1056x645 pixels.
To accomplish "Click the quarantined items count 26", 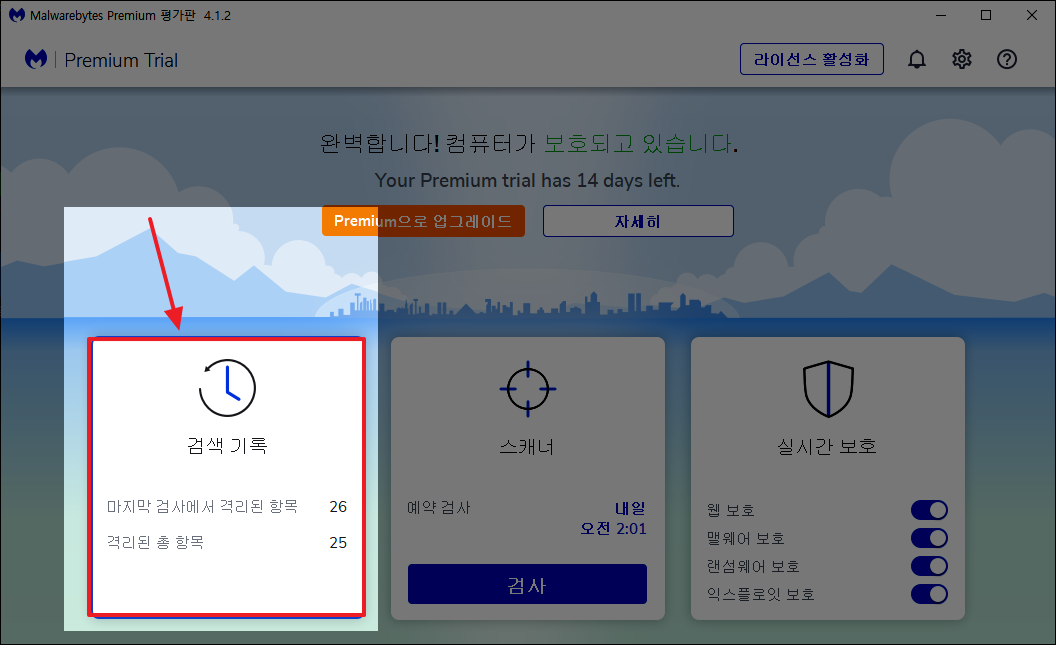I will 338,507.
